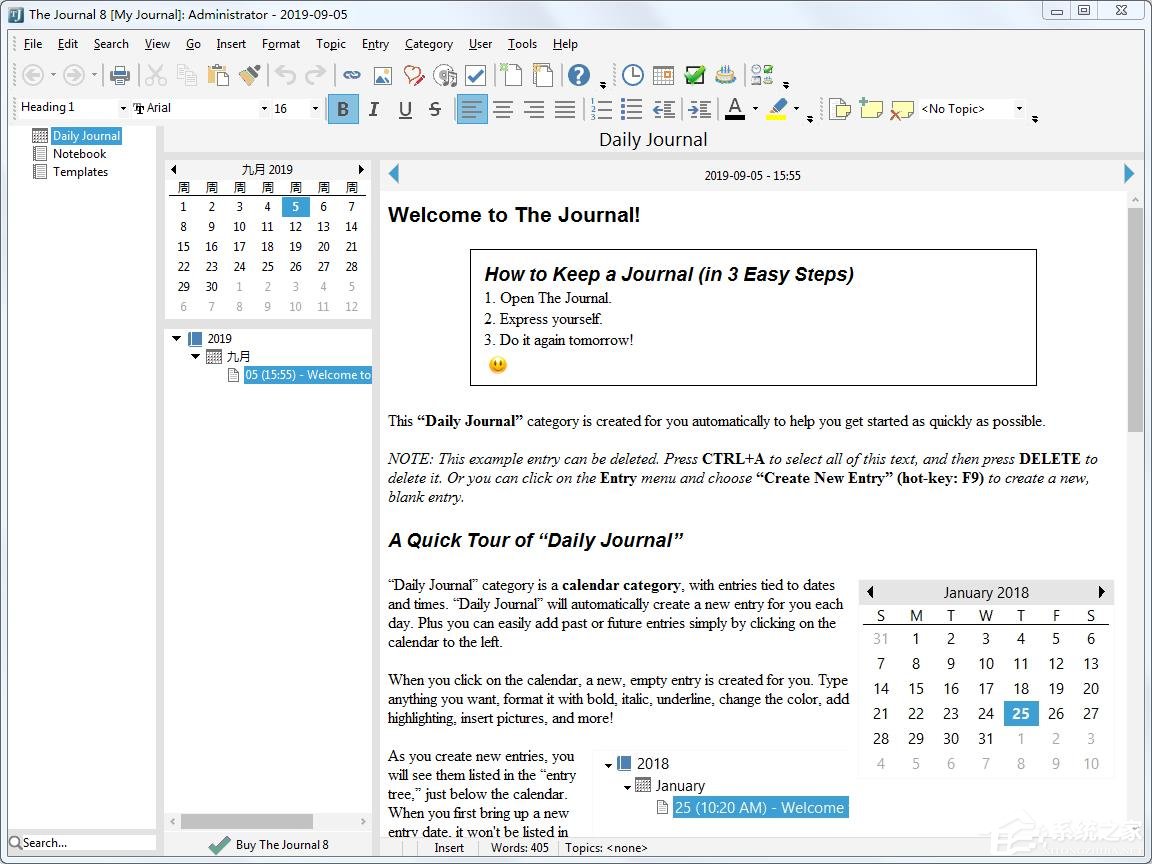
Task: Click the birthday cake icon
Action: click(x=725, y=75)
